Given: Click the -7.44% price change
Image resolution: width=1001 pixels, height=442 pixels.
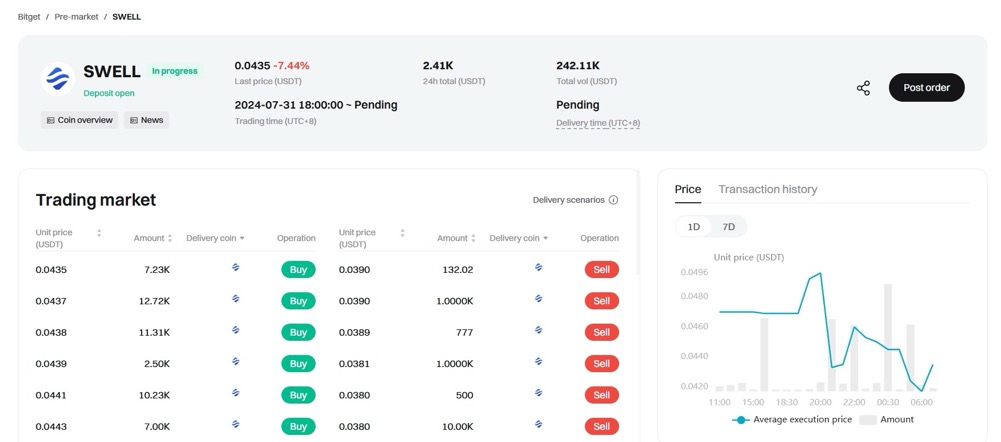Looking at the screenshot, I should (291, 65).
